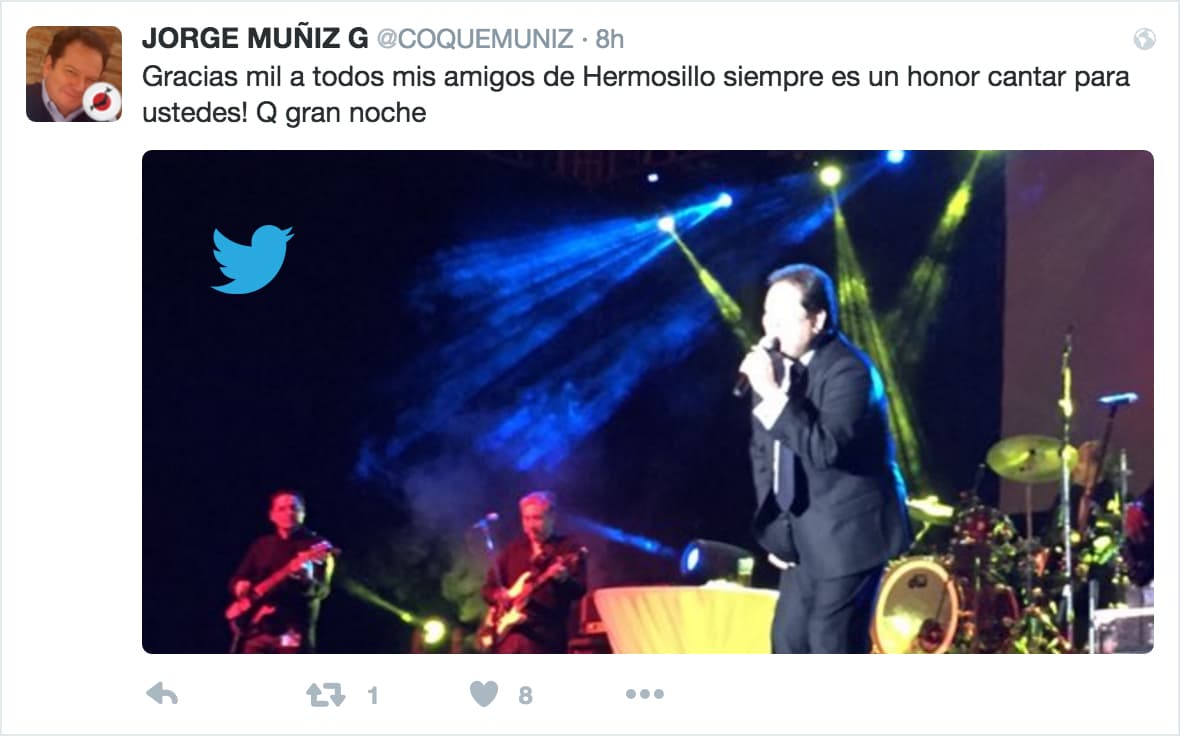Click the tweet text about Hermosillo
The width and height of the screenshot is (1180, 736).
pos(636,95)
